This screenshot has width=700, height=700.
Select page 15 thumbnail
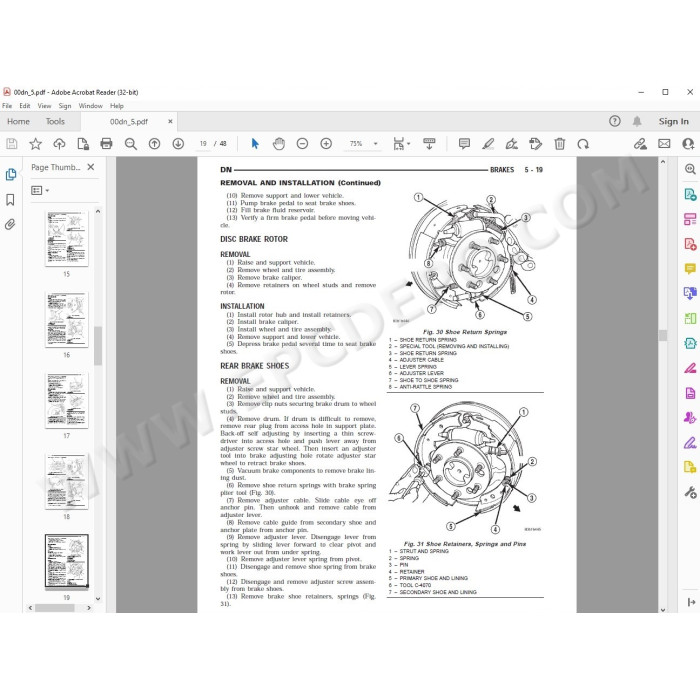point(67,239)
